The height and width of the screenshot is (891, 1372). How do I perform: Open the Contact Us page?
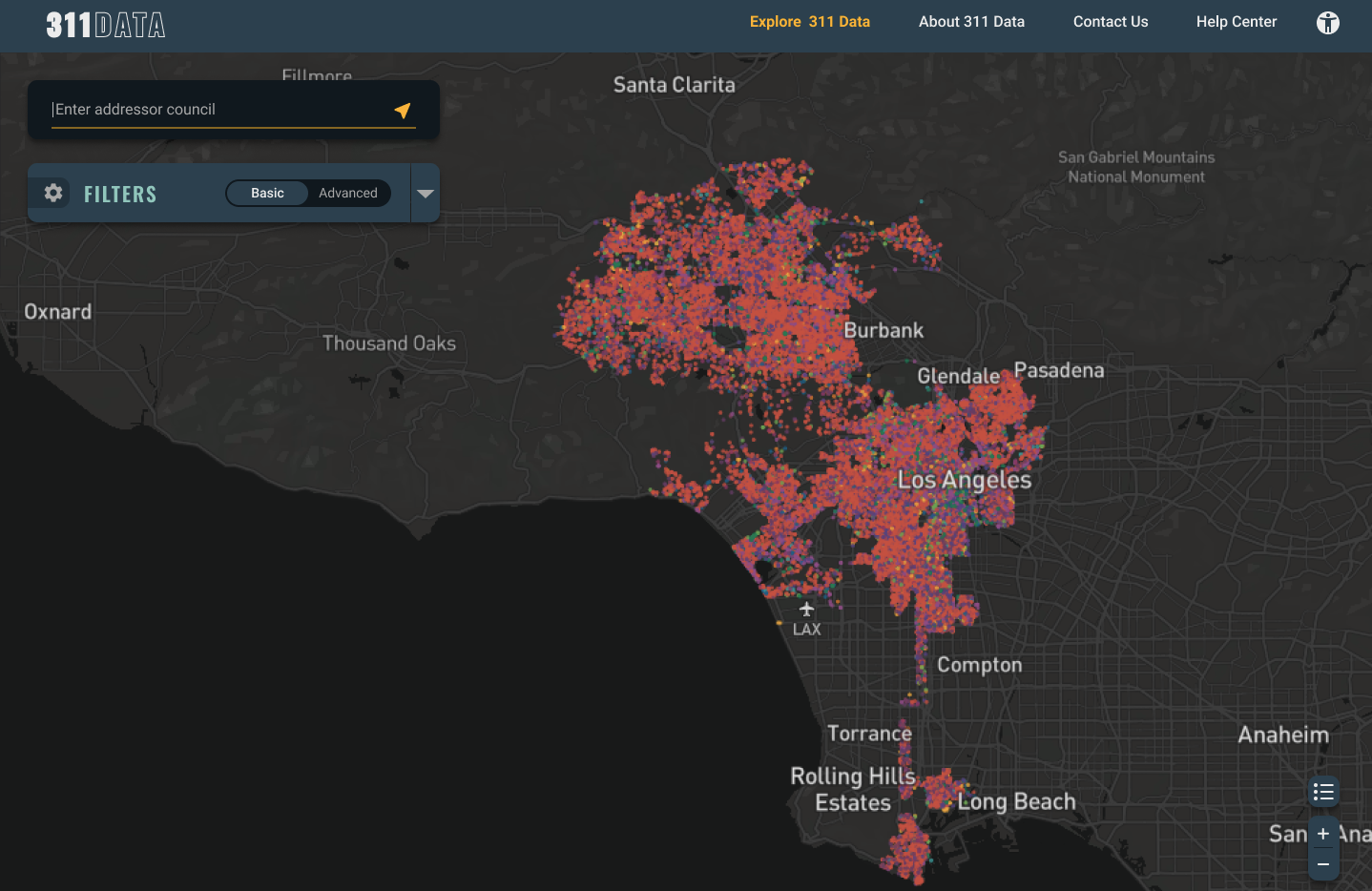1111,22
